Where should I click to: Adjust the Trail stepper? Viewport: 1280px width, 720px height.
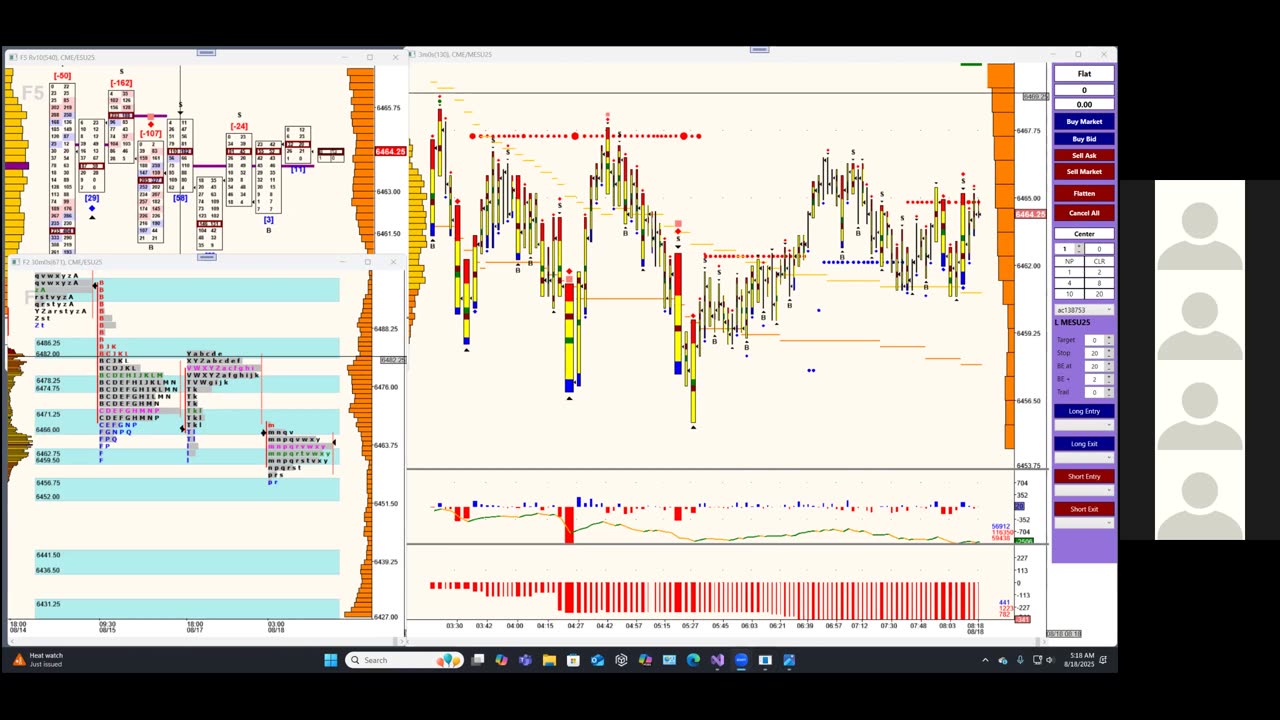pyautogui.click(x=1109, y=392)
